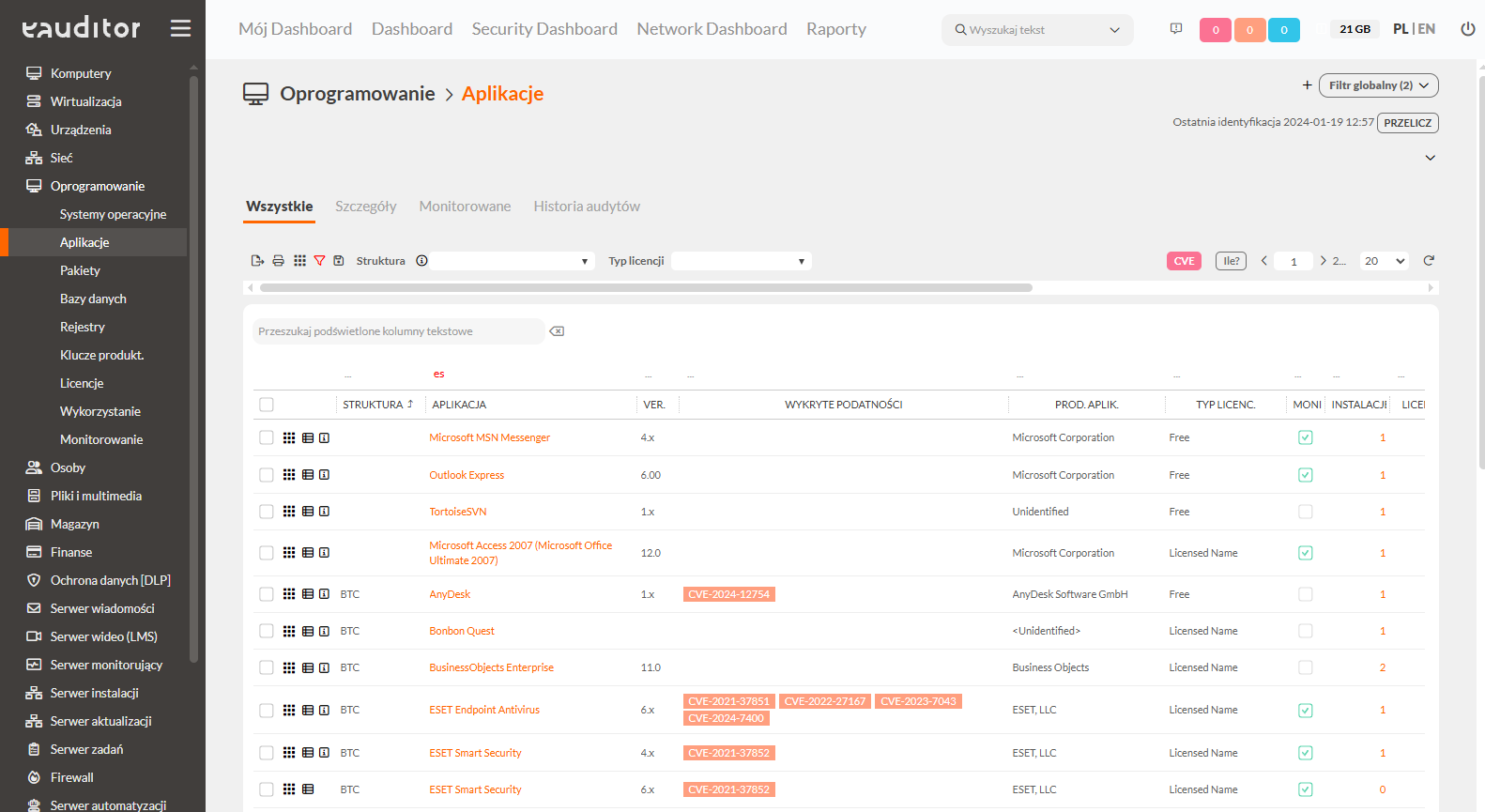Open Systemy operacyjne in the sidebar

(113, 214)
